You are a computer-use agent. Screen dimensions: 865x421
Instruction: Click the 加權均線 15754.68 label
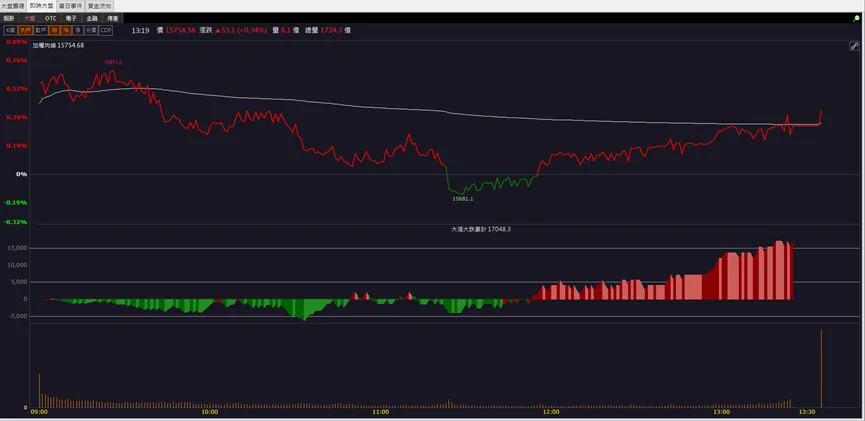pyautogui.click(x=58, y=45)
